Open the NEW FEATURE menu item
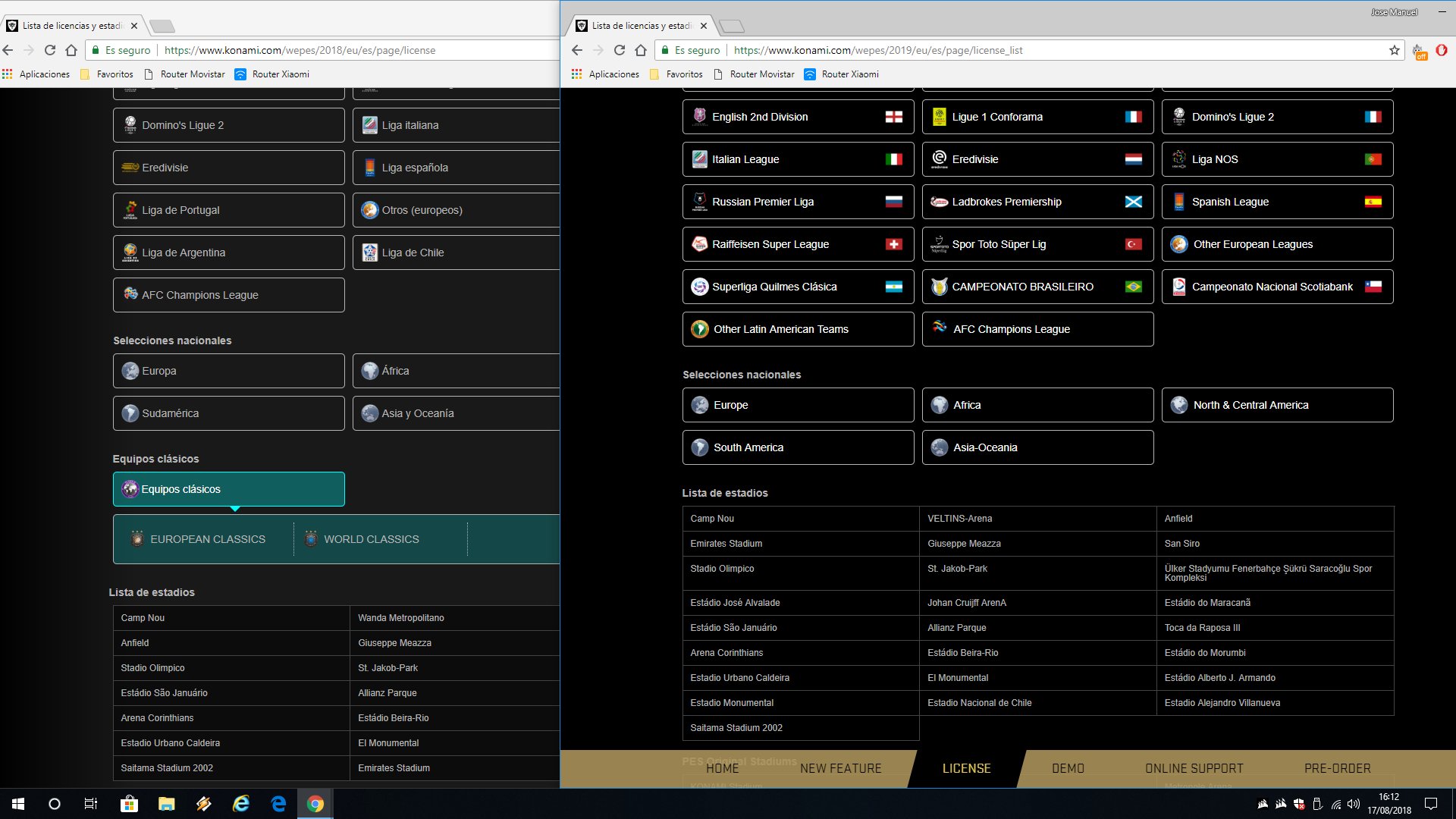Viewport: 1456px width, 819px height. pos(840,768)
